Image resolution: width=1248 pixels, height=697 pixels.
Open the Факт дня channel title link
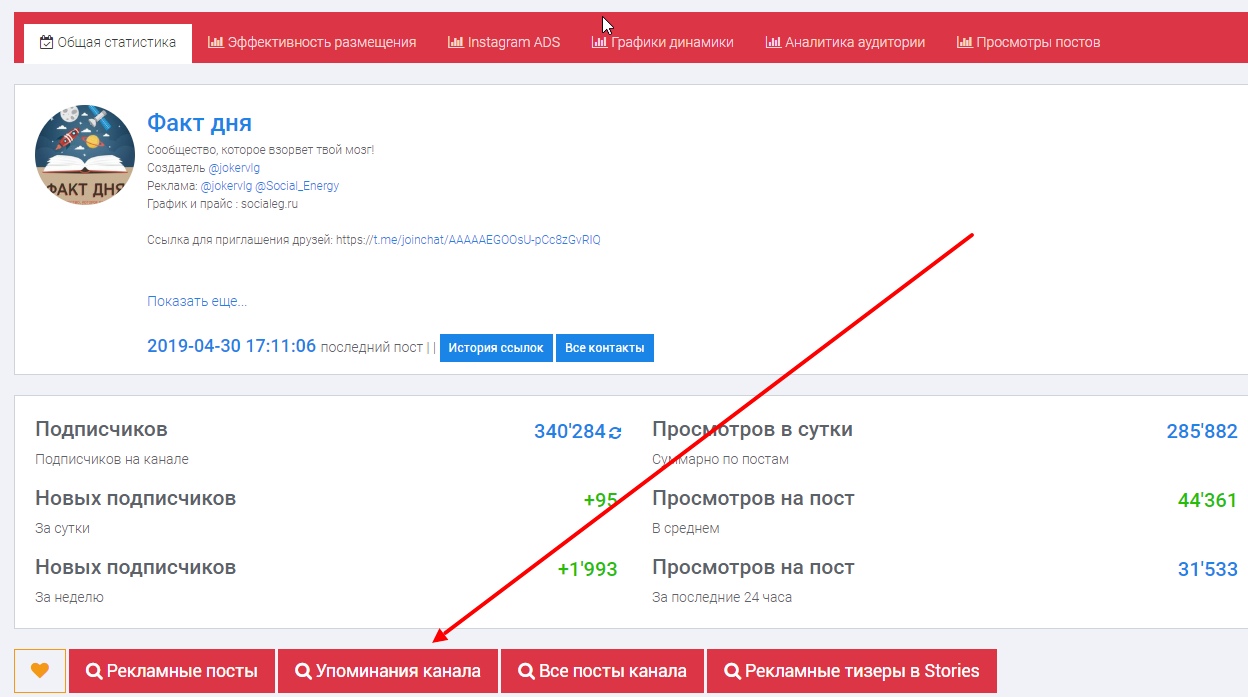[199, 123]
